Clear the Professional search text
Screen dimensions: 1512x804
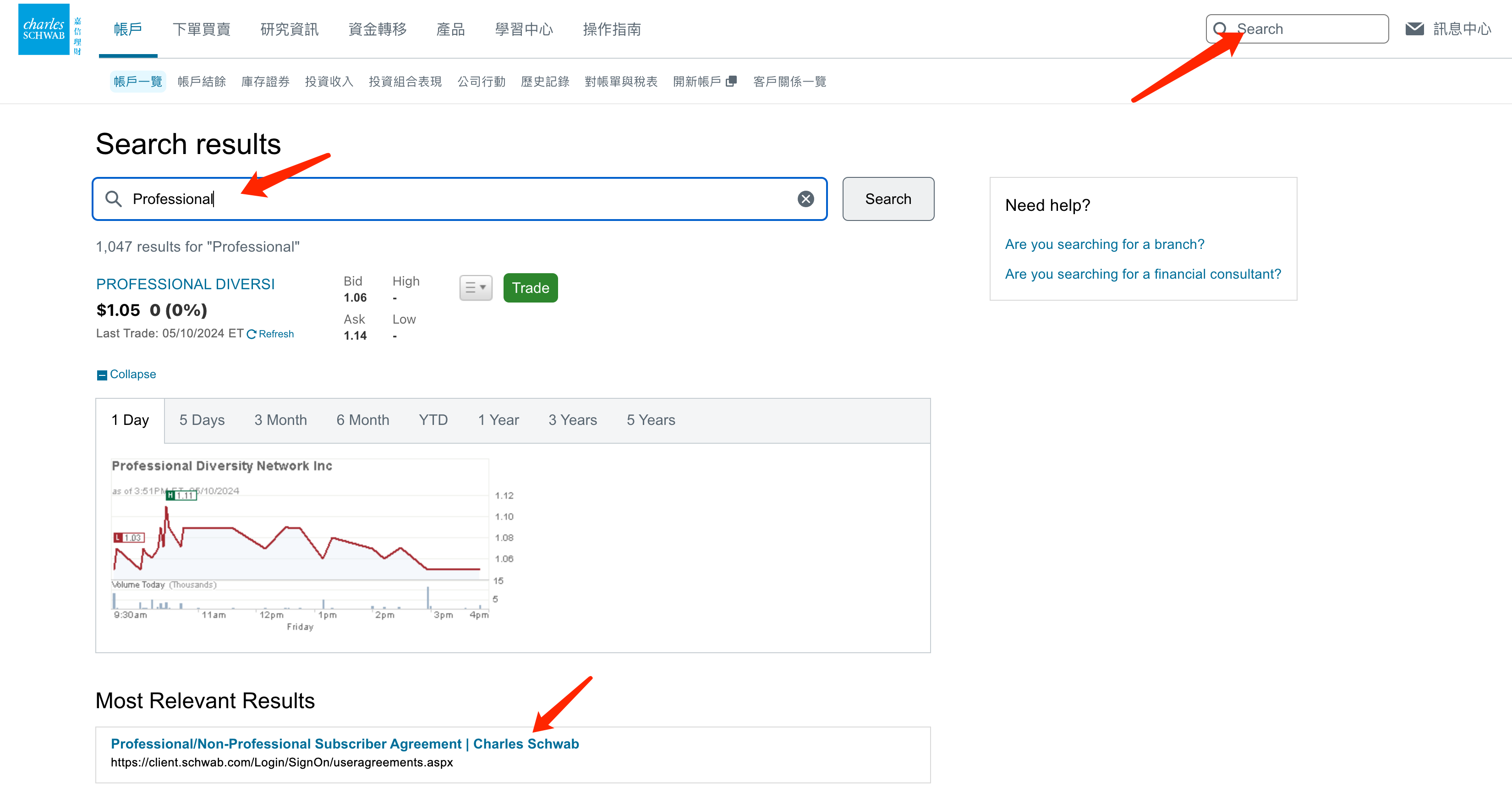click(x=805, y=199)
